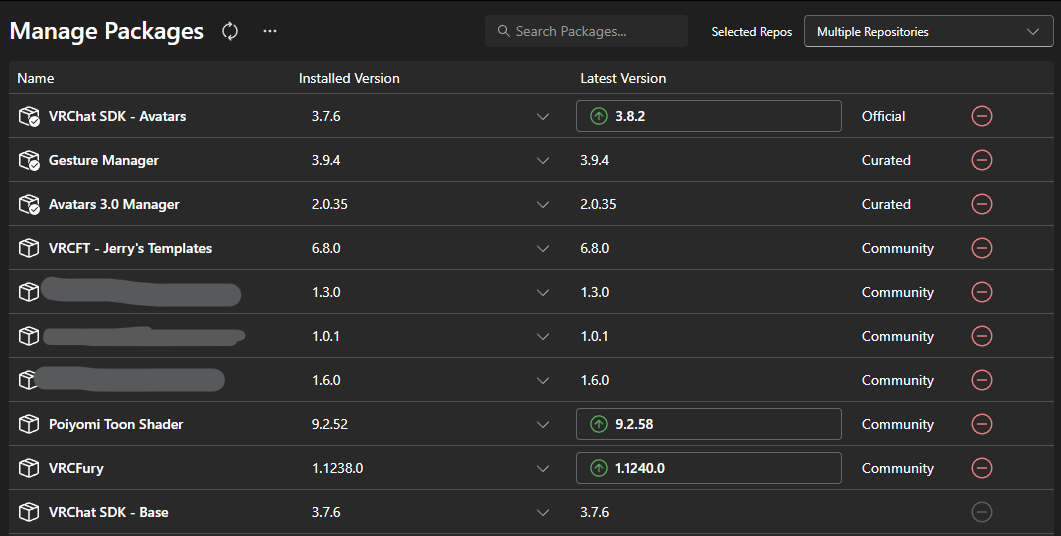Viewport: 1061px width, 536px height.
Task: Upgrade Poiyomi Toon Shader to 9.2.58
Action: (x=708, y=424)
